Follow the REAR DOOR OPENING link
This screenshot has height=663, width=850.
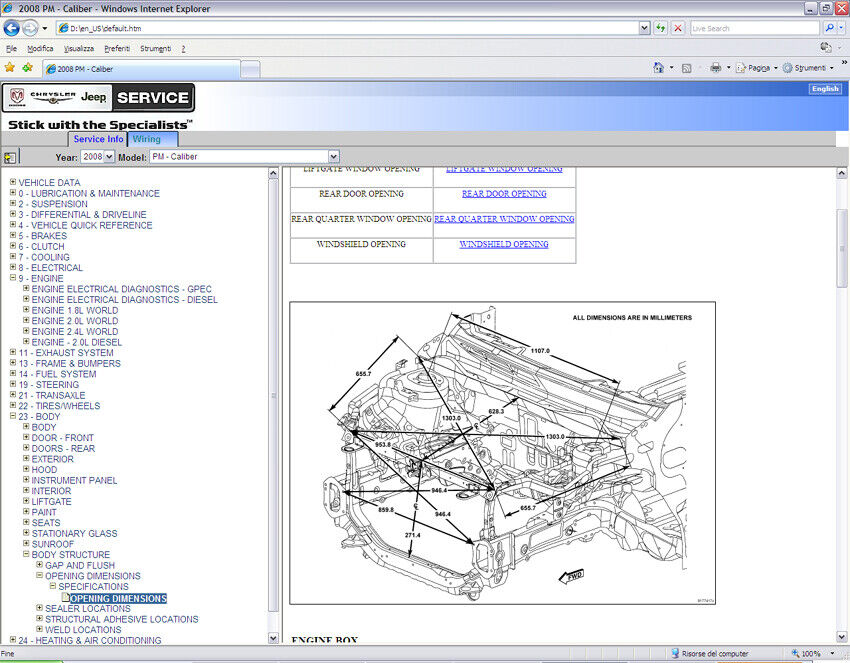click(x=504, y=194)
